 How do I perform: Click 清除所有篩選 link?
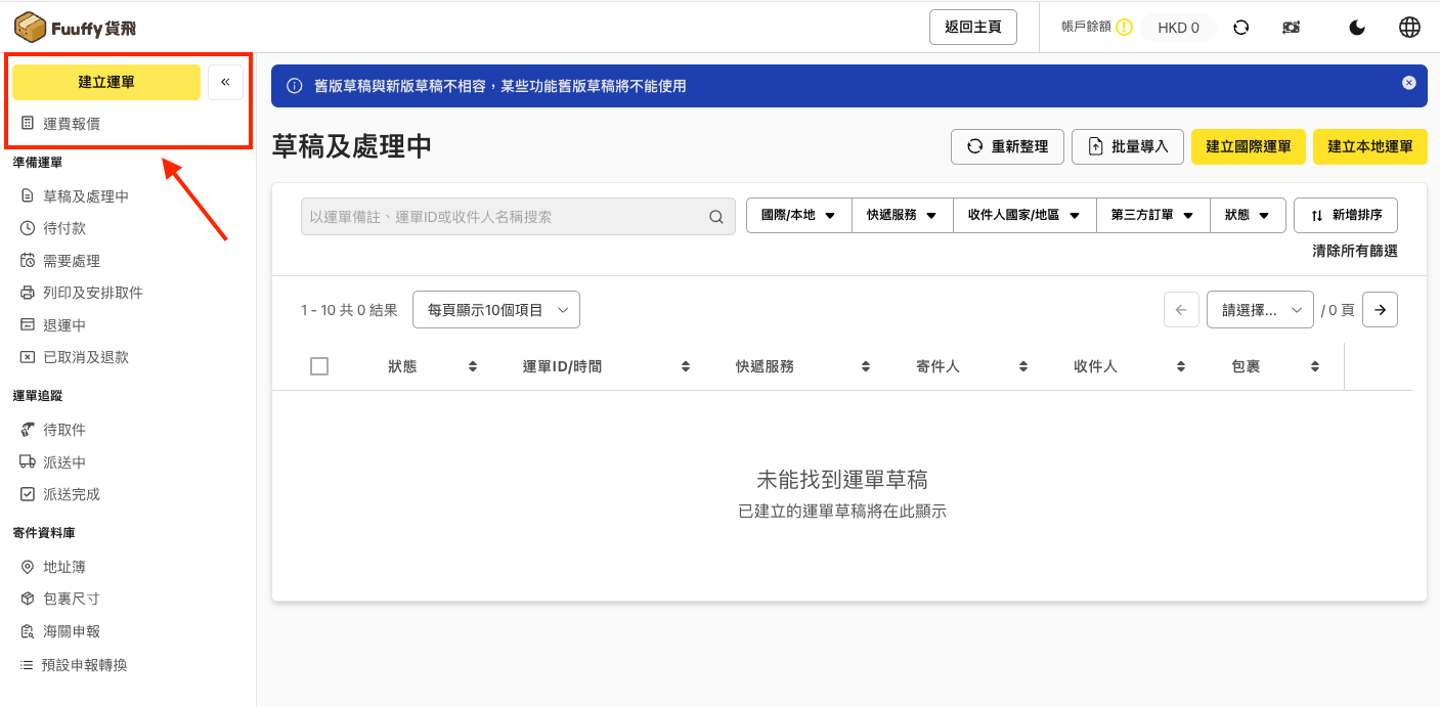coord(1354,252)
